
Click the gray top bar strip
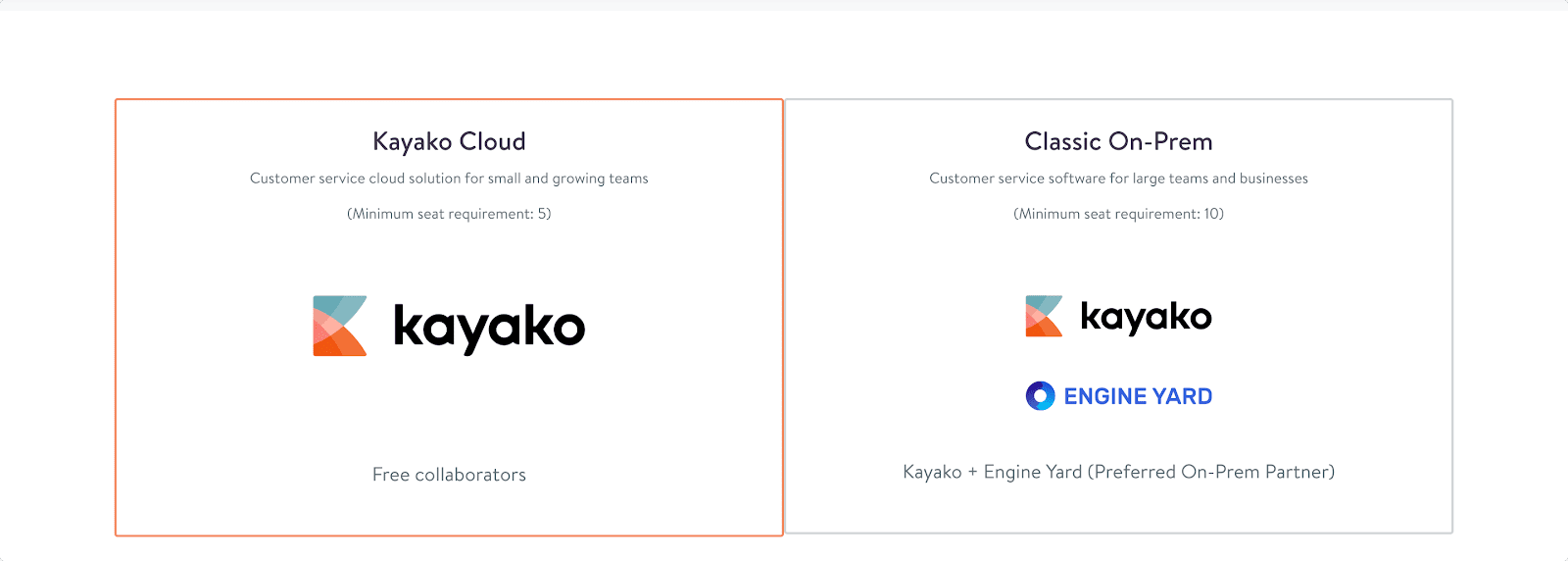[784, 5]
